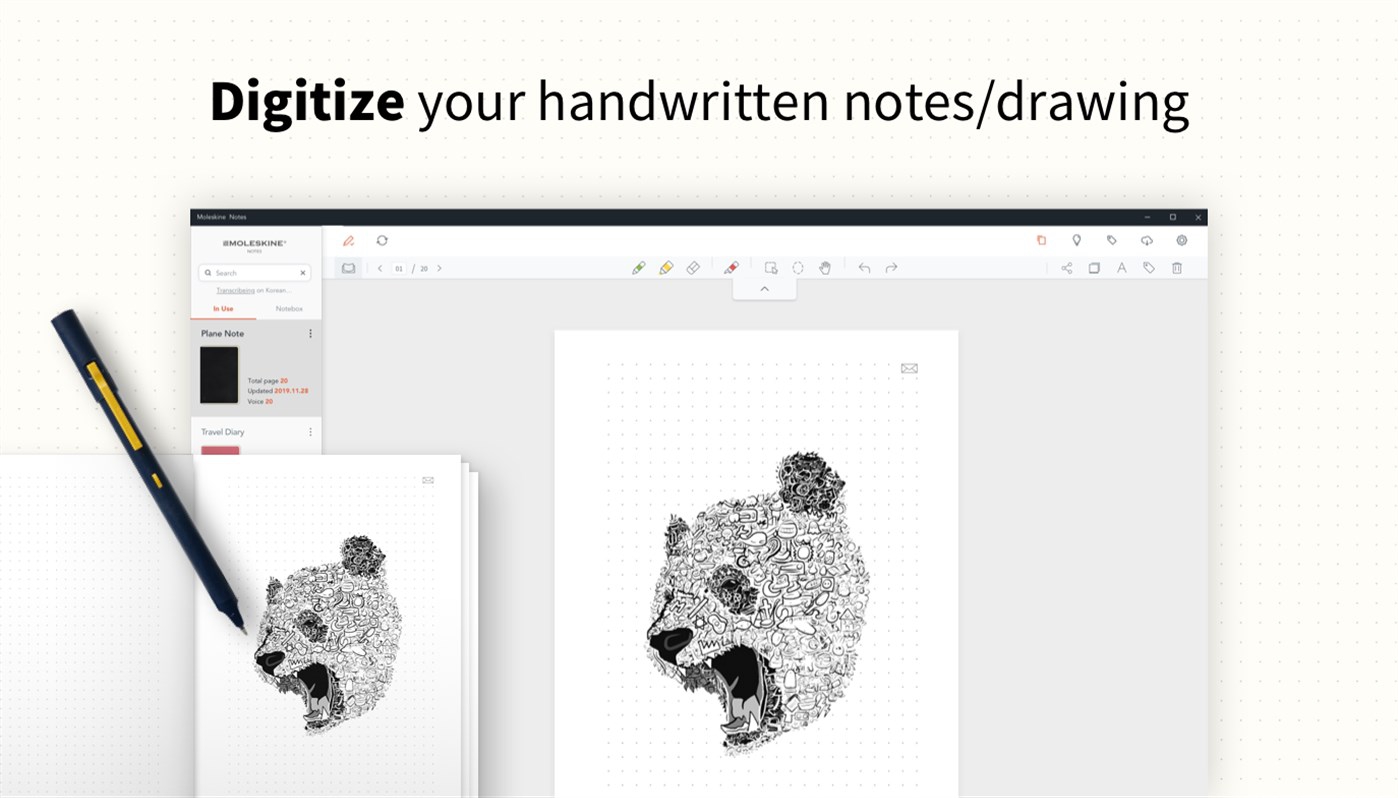Click the orange pen edit icon
The height and width of the screenshot is (798, 1398).
(x=349, y=241)
